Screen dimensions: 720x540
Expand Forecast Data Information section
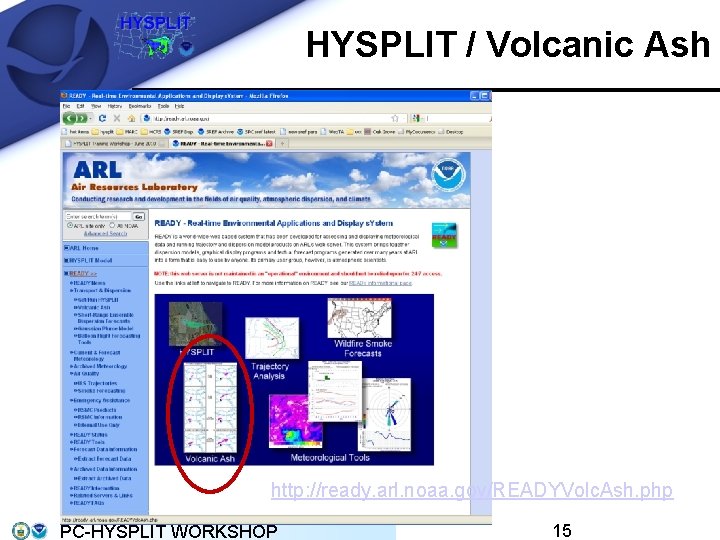[105, 450]
